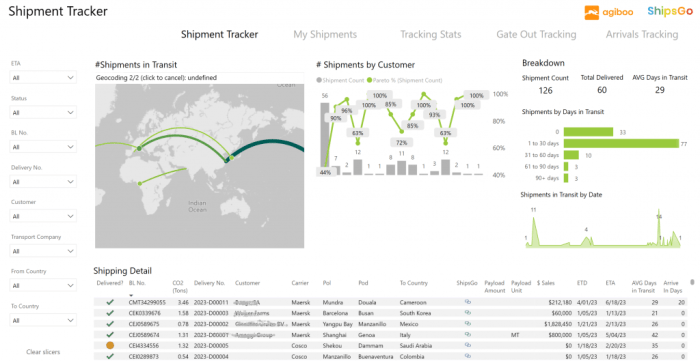Click the $212,180 sales cell
Viewport: 700px width, 361px height.
pyautogui.click(x=560, y=303)
